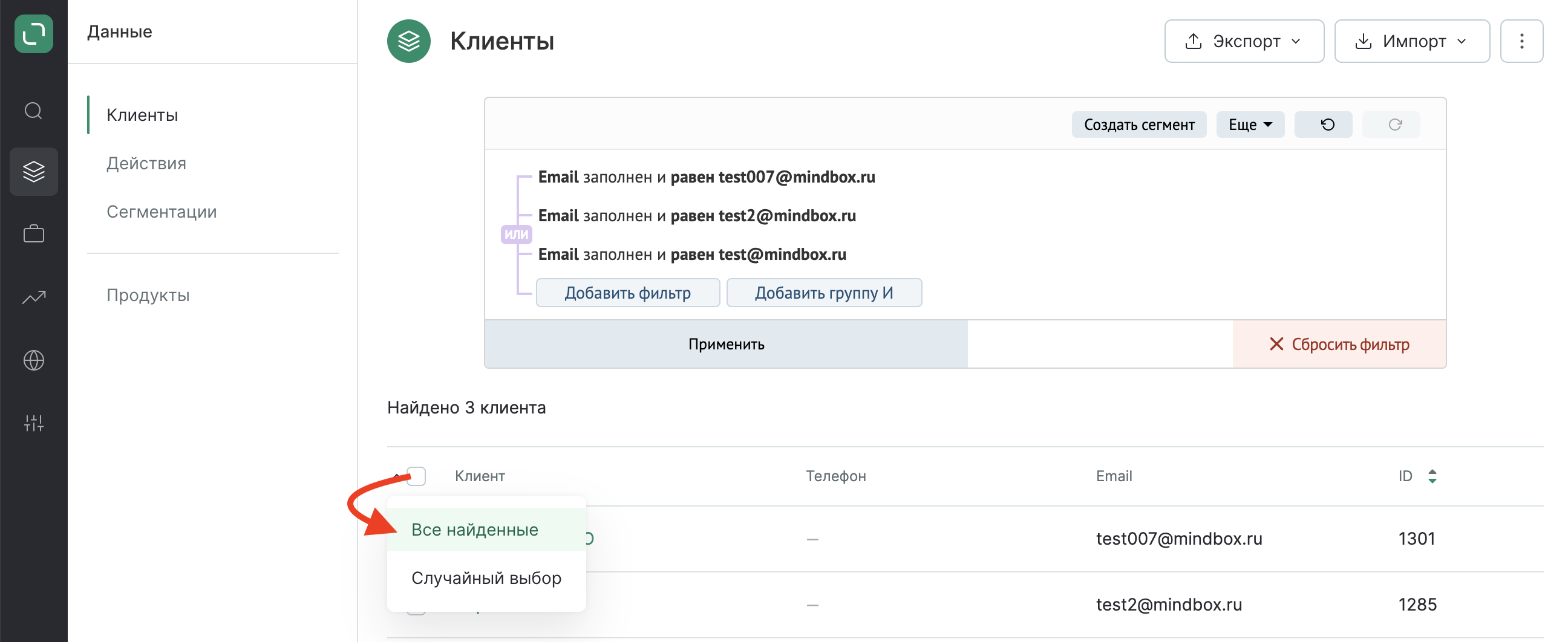Viewport: 1568px width, 642px height.
Task: Open search from sidebar magnifier icon
Action: coord(33,111)
